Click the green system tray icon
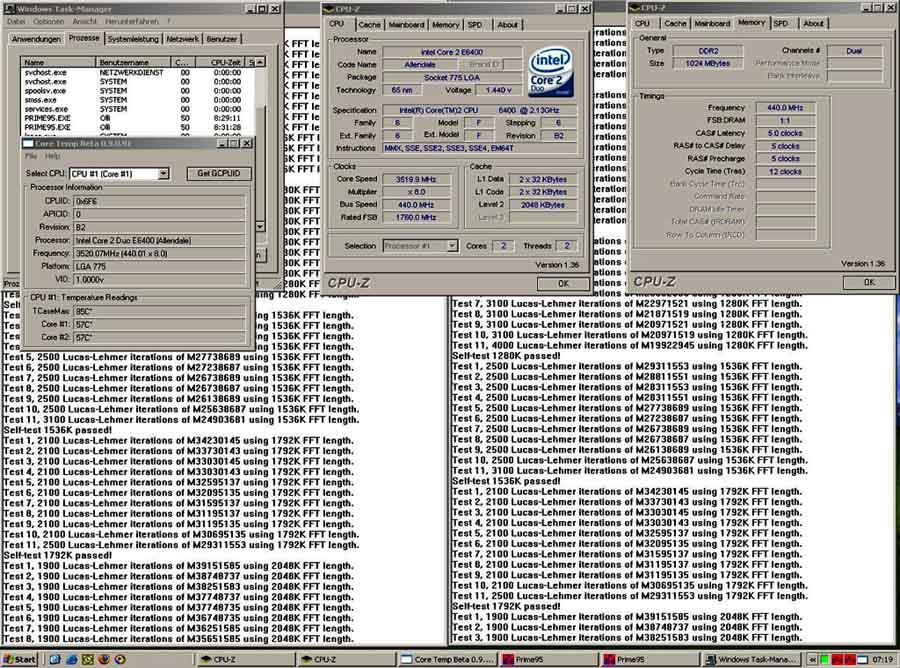The width and height of the screenshot is (900, 668). click(825, 659)
